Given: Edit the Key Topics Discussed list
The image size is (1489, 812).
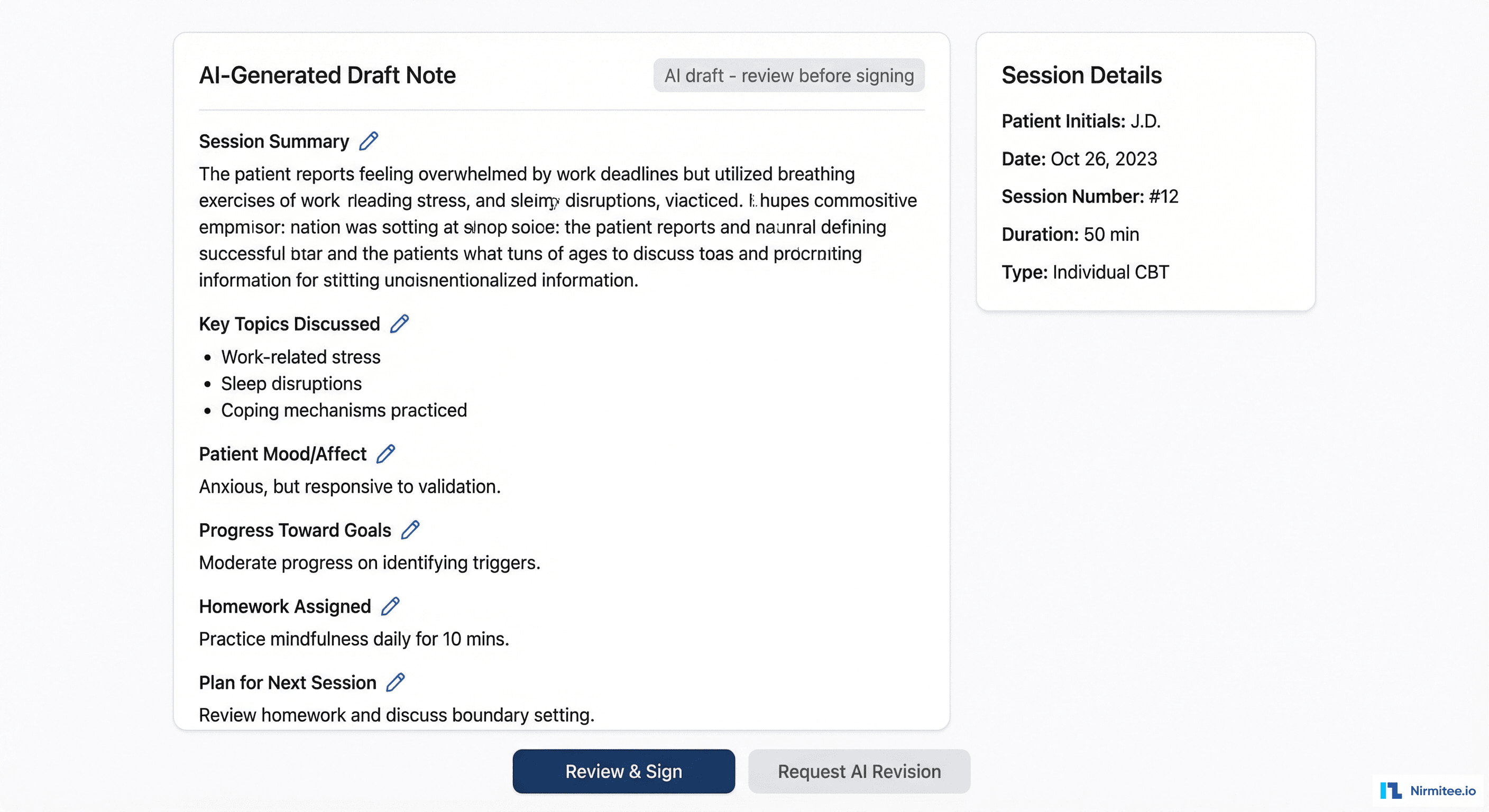Looking at the screenshot, I should [x=399, y=323].
